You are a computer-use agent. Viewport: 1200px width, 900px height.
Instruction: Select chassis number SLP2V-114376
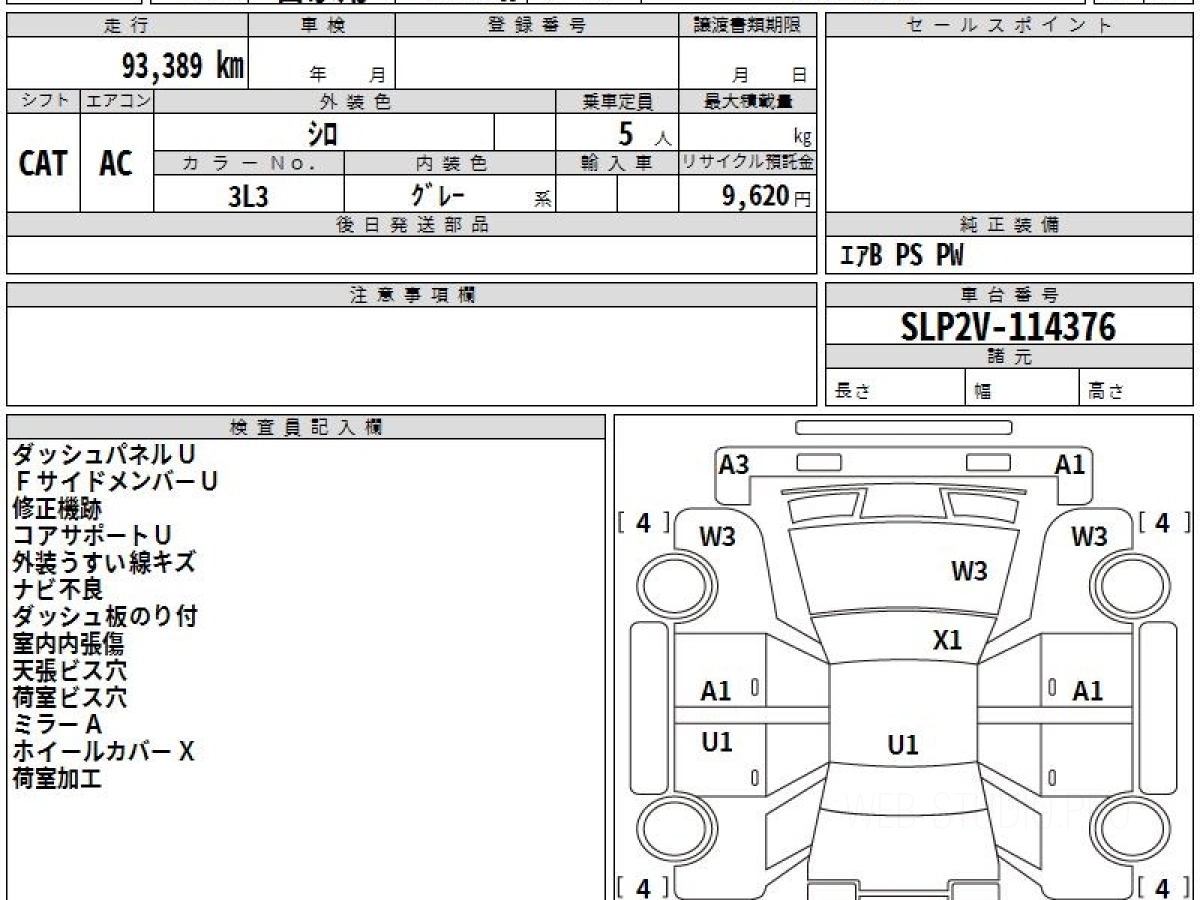1008,327
